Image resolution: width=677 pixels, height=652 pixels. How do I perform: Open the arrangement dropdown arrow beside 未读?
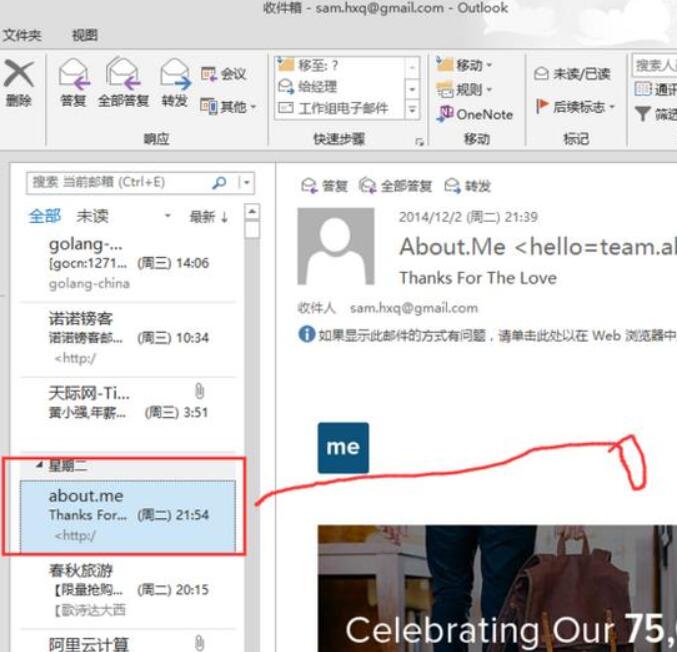click(168, 215)
